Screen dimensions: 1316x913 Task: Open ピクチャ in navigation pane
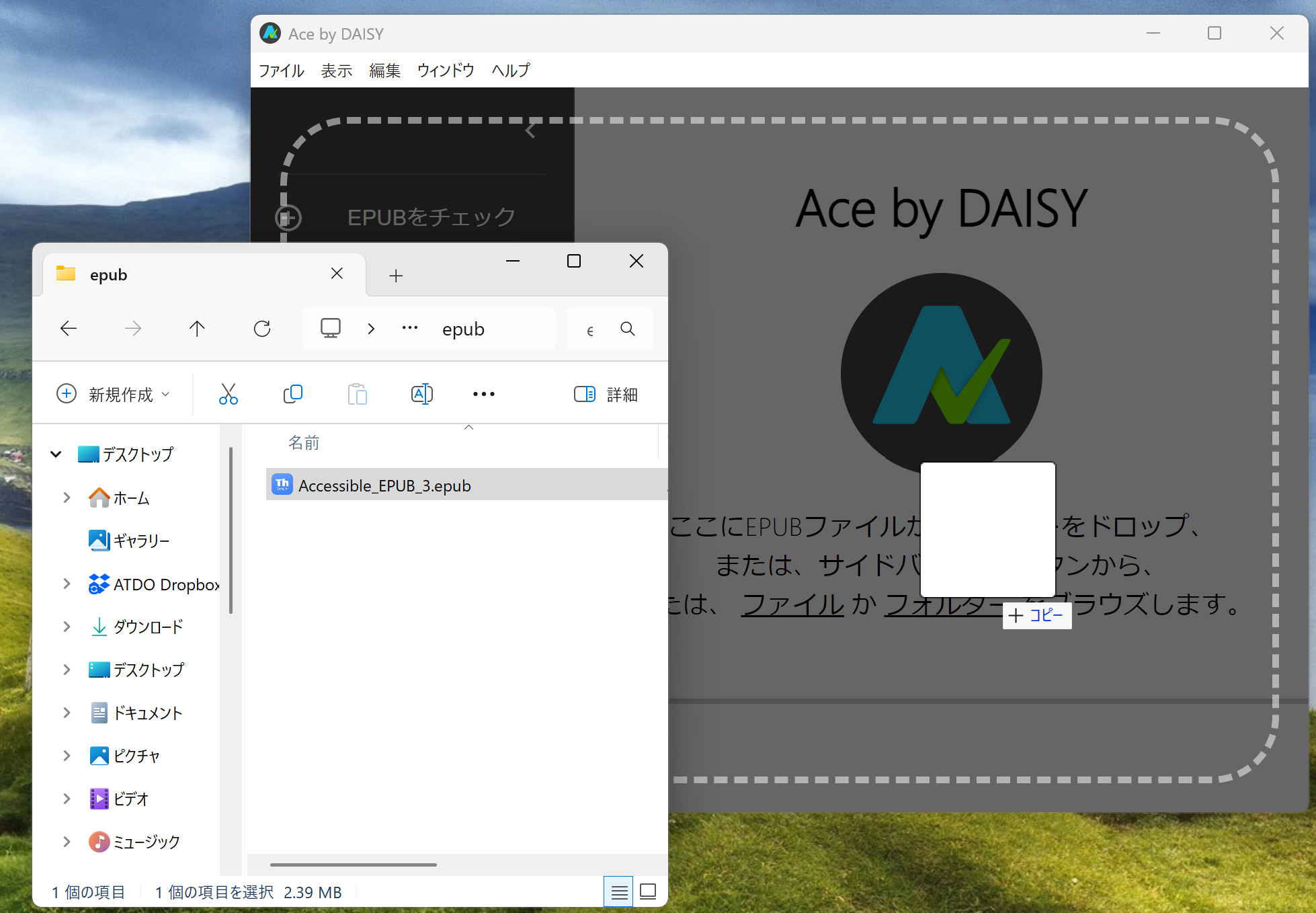pos(125,756)
